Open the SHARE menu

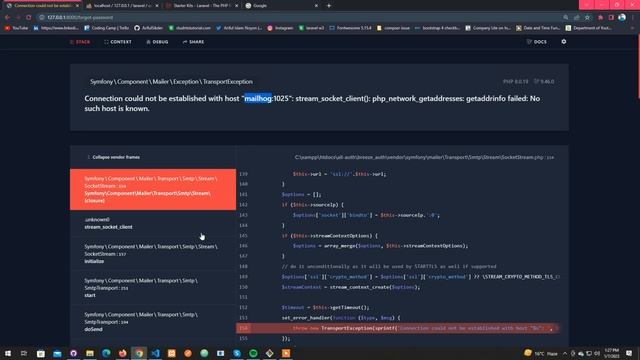(x=193, y=42)
